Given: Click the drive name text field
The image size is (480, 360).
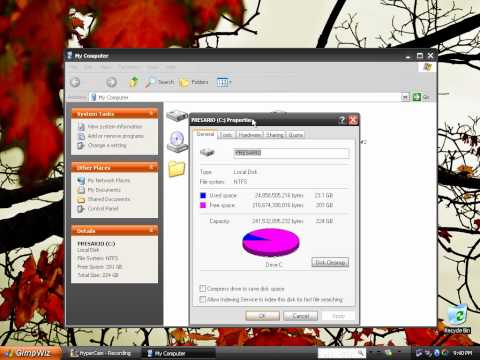Looking at the screenshot, I should (x=291, y=153).
